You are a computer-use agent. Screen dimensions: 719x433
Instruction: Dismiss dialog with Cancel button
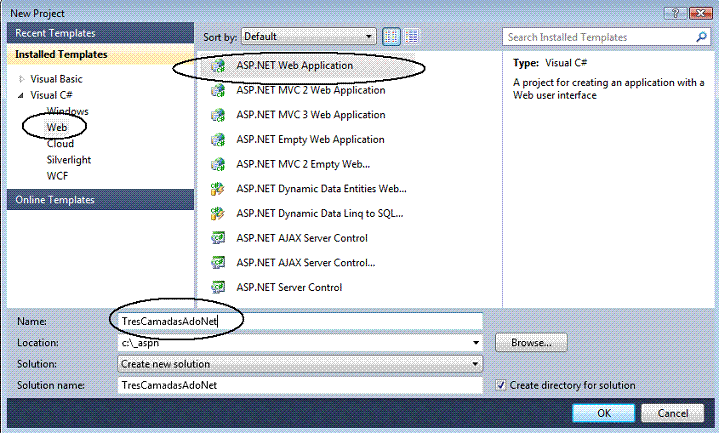[673, 413]
